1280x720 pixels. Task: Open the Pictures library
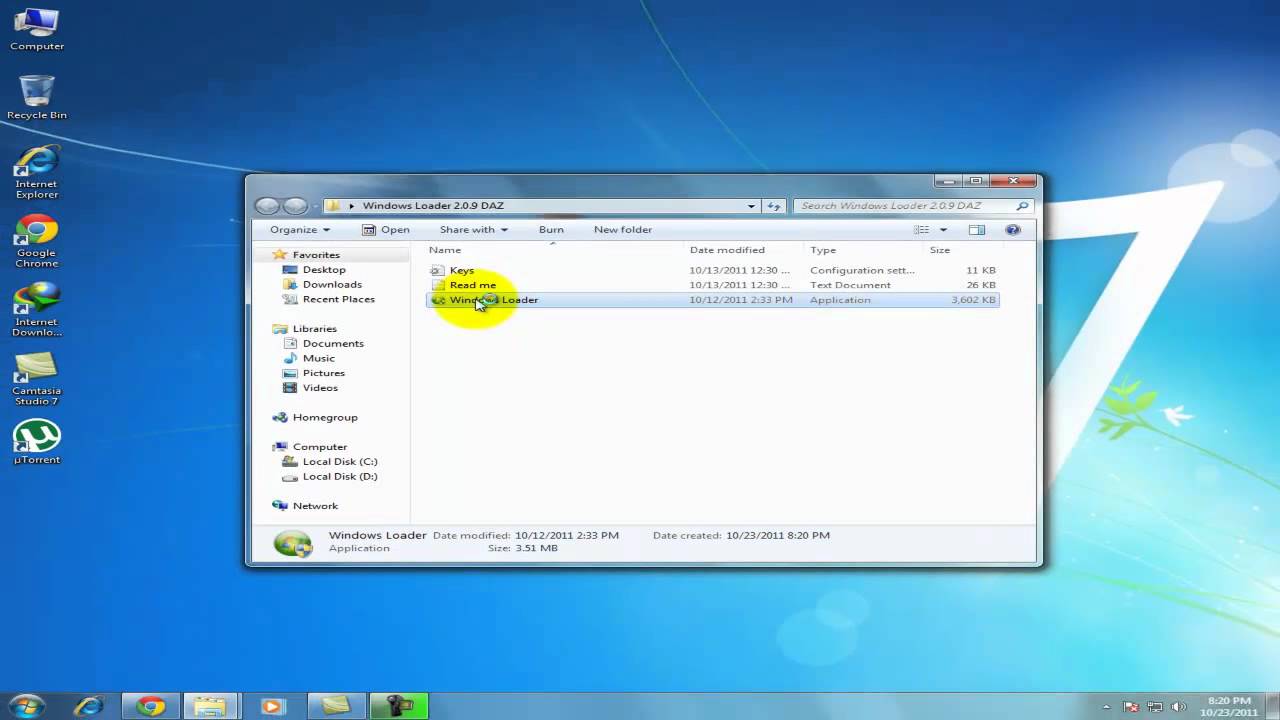[323, 373]
